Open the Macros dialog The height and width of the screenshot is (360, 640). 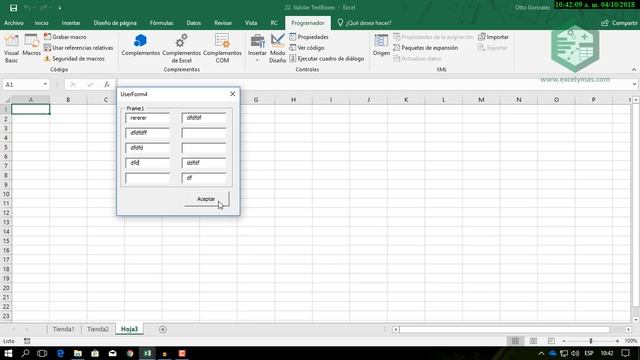pyautogui.click(x=31, y=45)
